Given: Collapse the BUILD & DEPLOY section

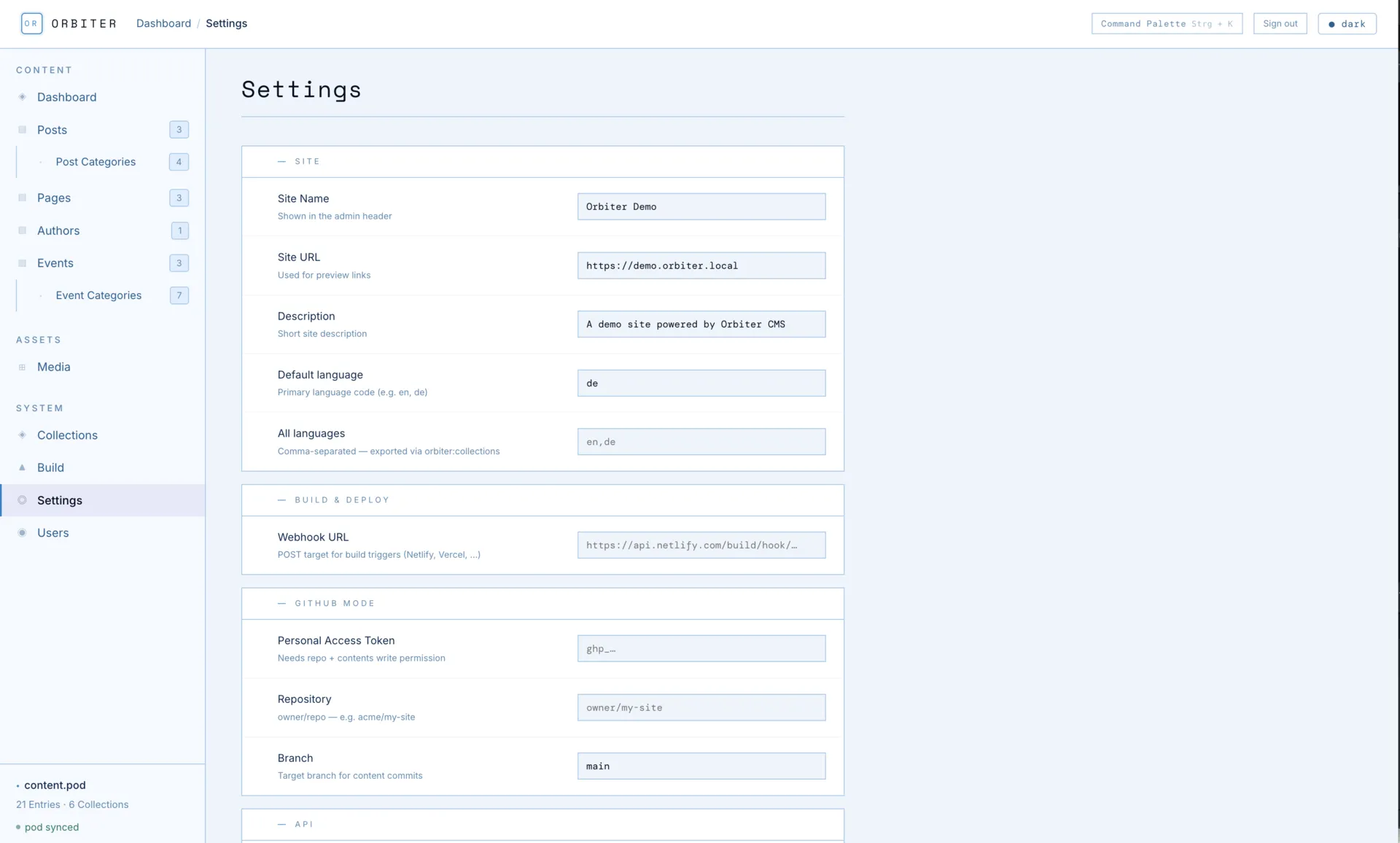Looking at the screenshot, I should [341, 500].
